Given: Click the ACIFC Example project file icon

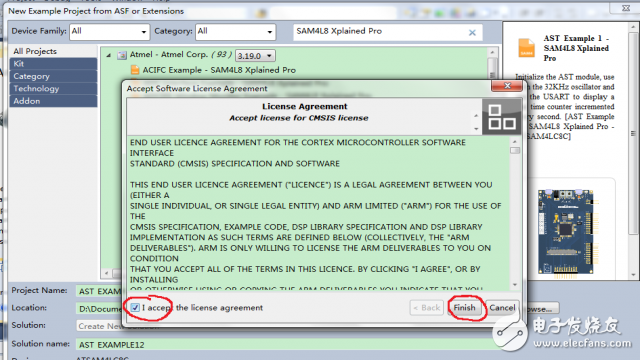Looking at the screenshot, I should 135,70.
